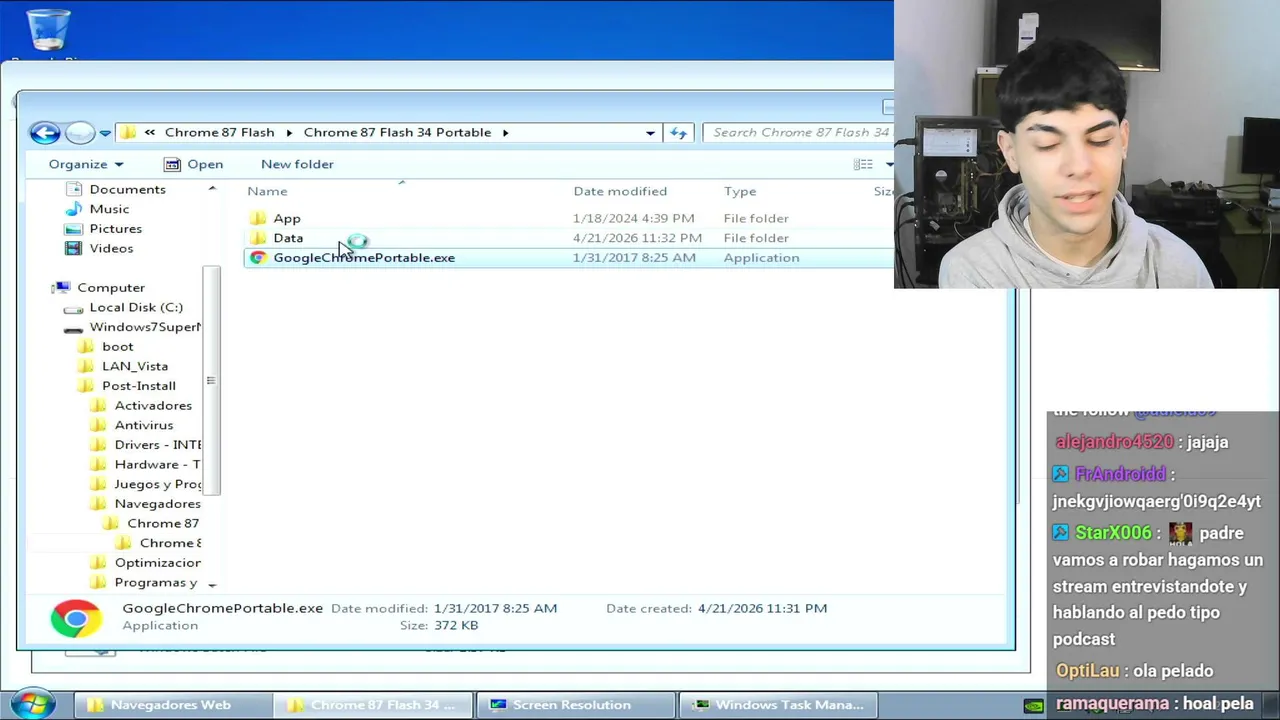The image size is (1280, 720).
Task: Open the Drivers - INTE folder
Action: tap(157, 445)
